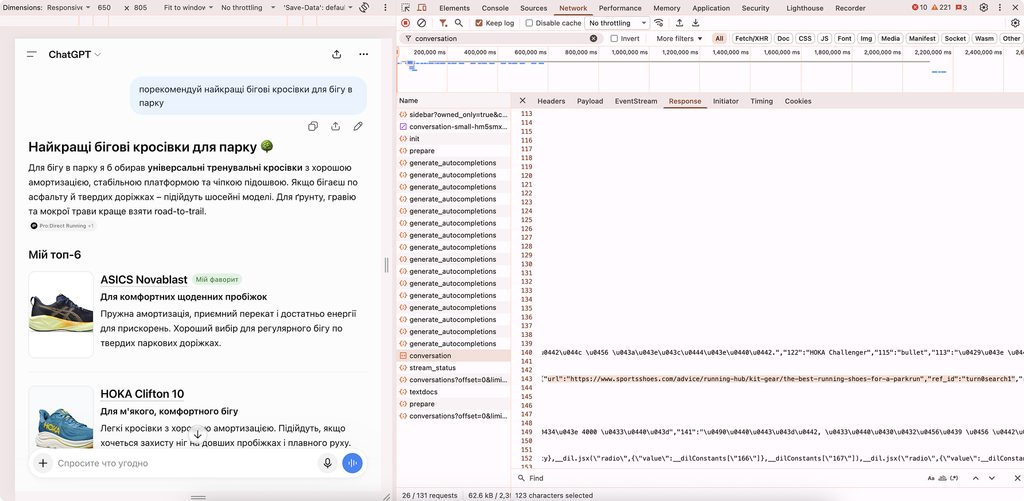Viewport: 1024px width, 501px height.
Task: Switch to the Elements tab
Action: 455,8
